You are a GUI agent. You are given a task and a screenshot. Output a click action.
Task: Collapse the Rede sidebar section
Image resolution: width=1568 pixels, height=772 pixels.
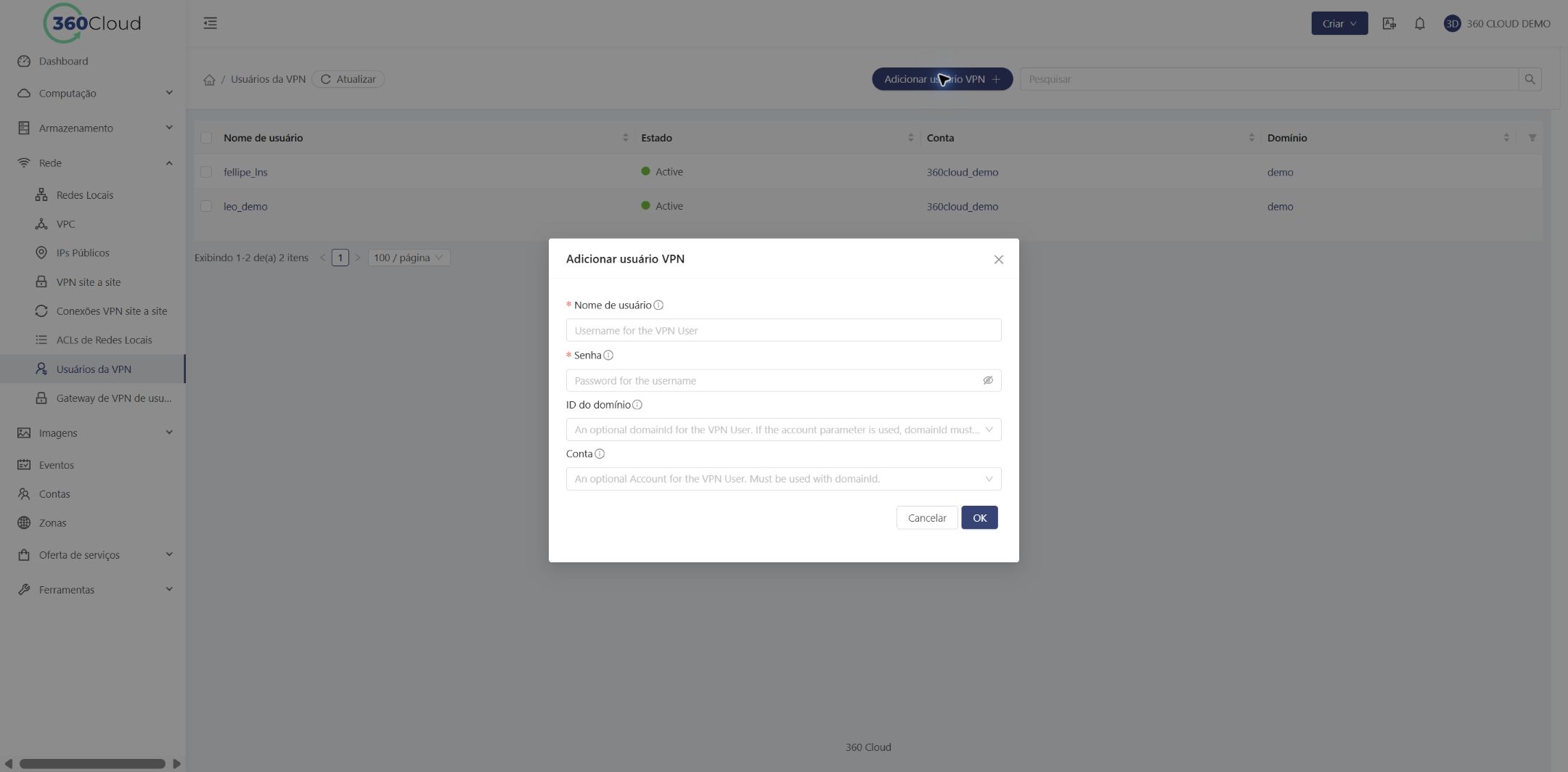[x=93, y=163]
